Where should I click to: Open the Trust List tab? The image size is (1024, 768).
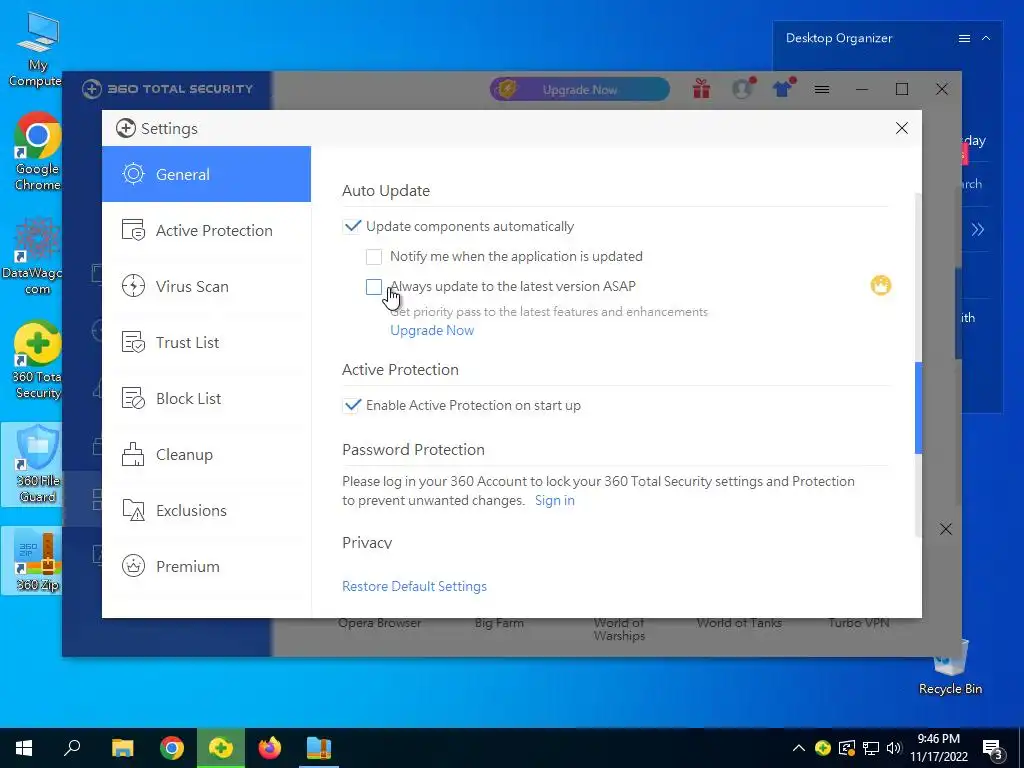click(206, 342)
